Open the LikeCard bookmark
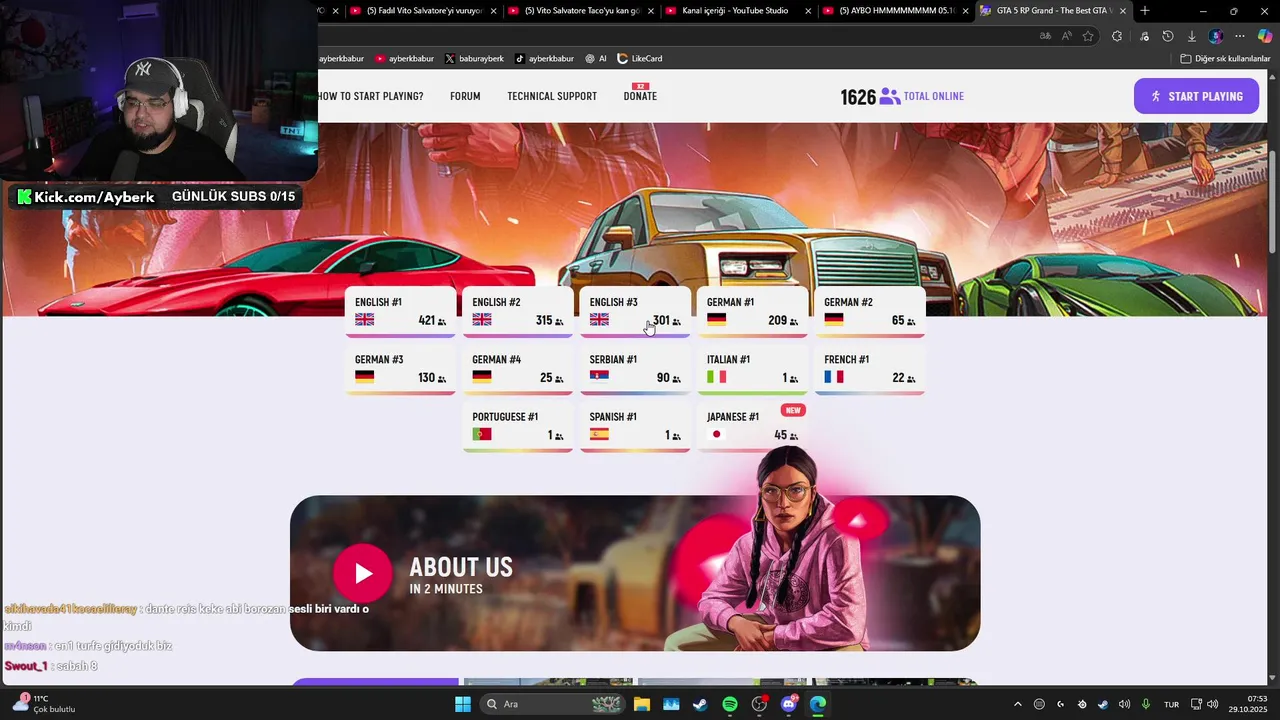 [x=640, y=59]
